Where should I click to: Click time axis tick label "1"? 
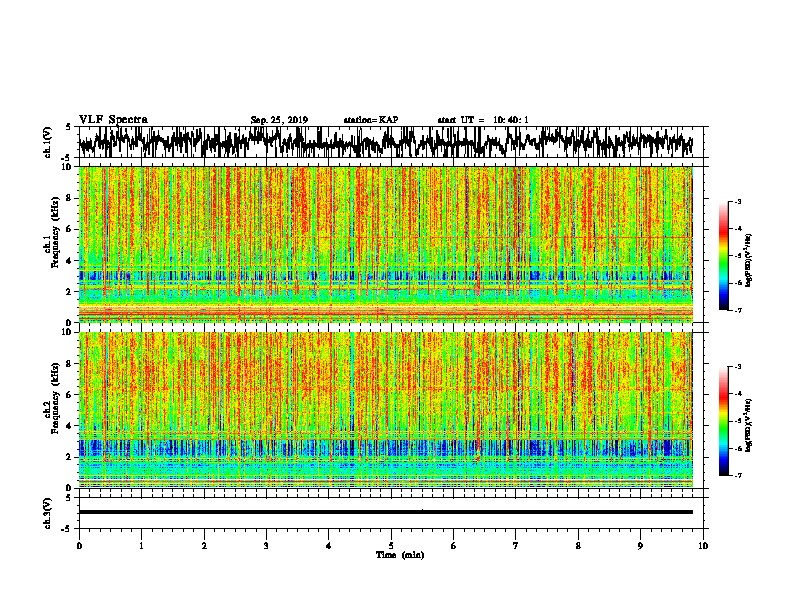click(141, 546)
